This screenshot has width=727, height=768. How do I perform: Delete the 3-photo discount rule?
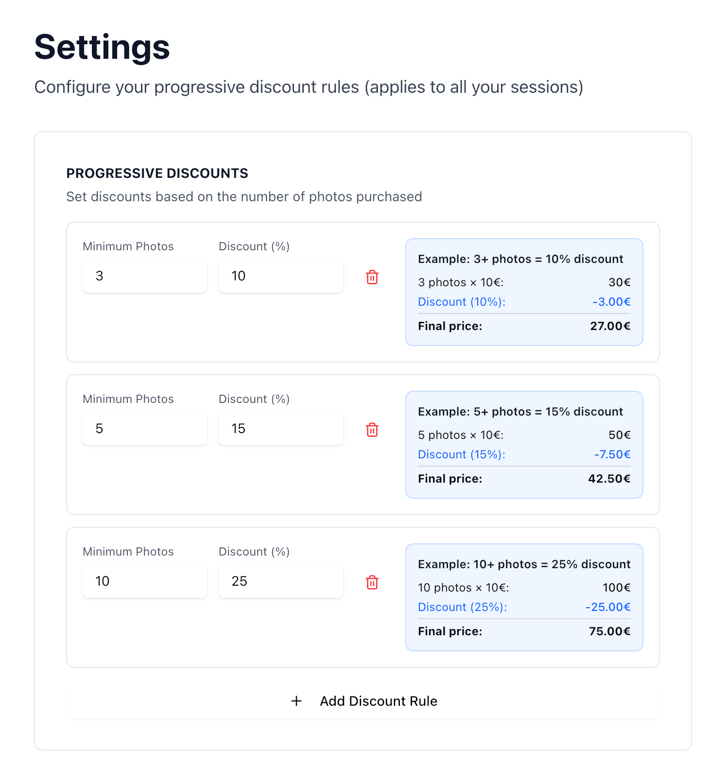pyautogui.click(x=372, y=277)
